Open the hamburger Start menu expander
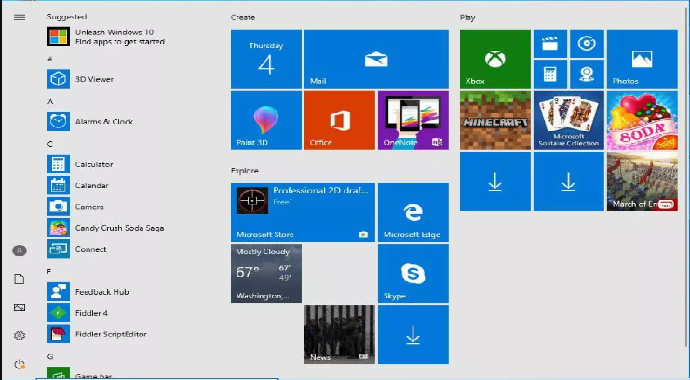The image size is (690, 380). click(19, 17)
